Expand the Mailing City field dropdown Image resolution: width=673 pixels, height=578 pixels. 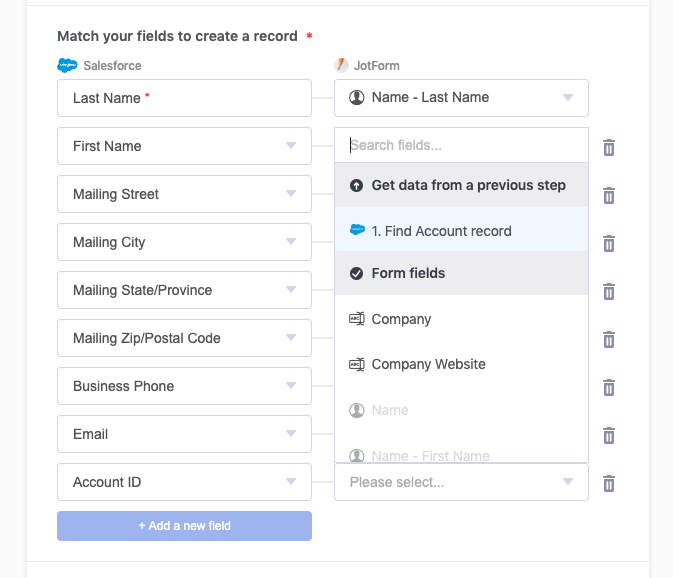point(185,242)
